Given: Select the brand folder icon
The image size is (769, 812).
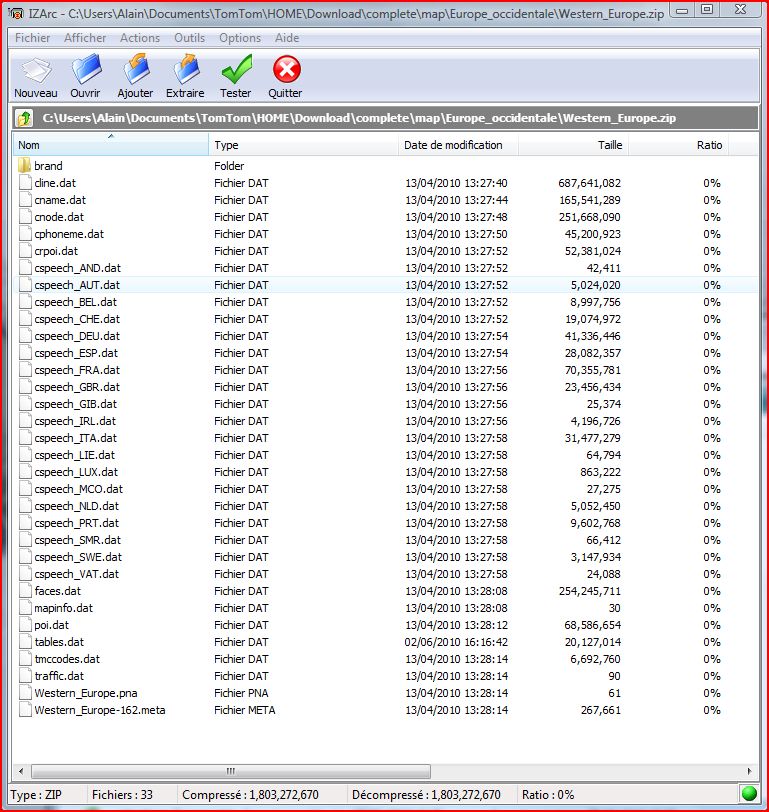Looking at the screenshot, I should click(24, 166).
